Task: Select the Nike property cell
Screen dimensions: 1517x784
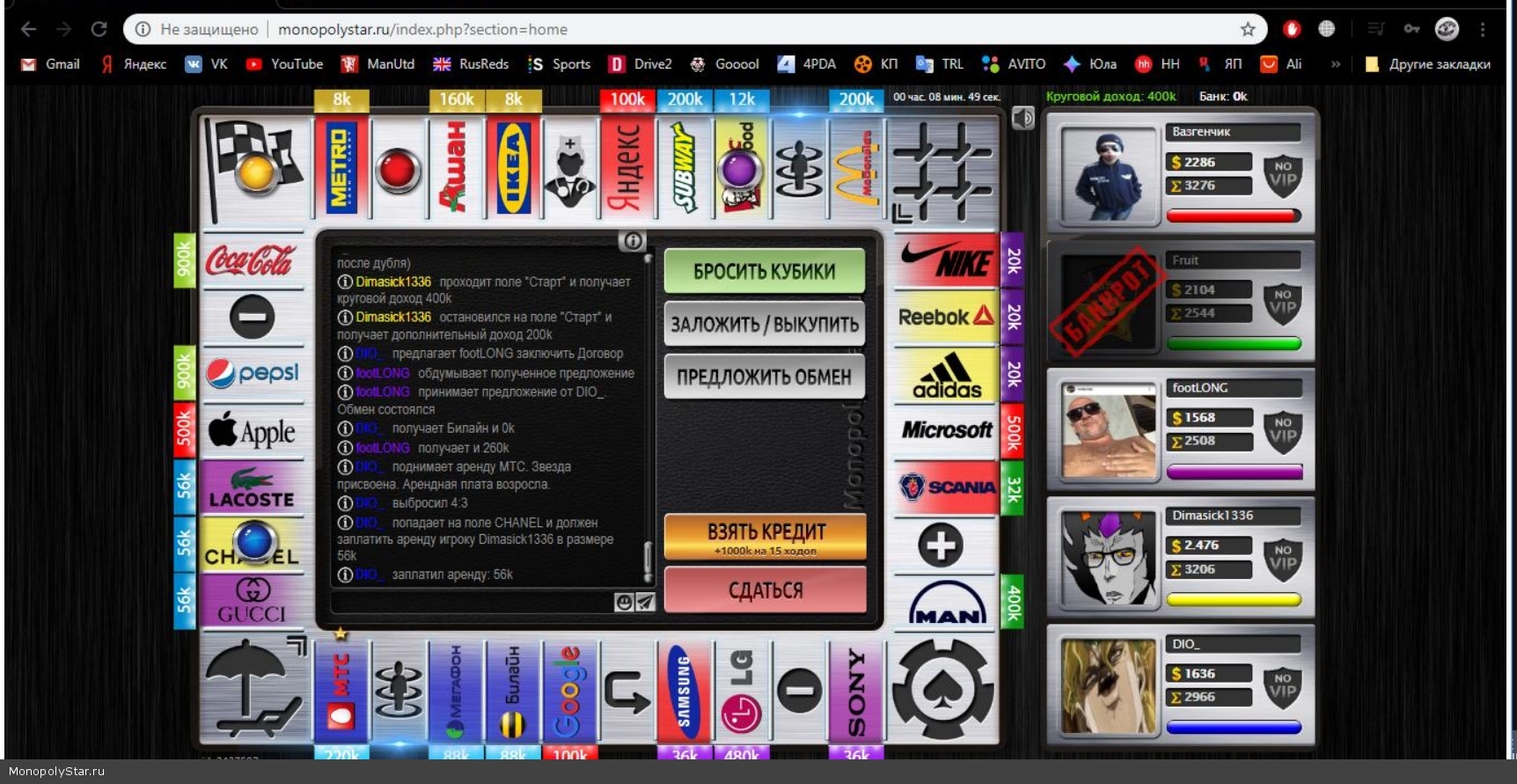Action: click(x=946, y=260)
